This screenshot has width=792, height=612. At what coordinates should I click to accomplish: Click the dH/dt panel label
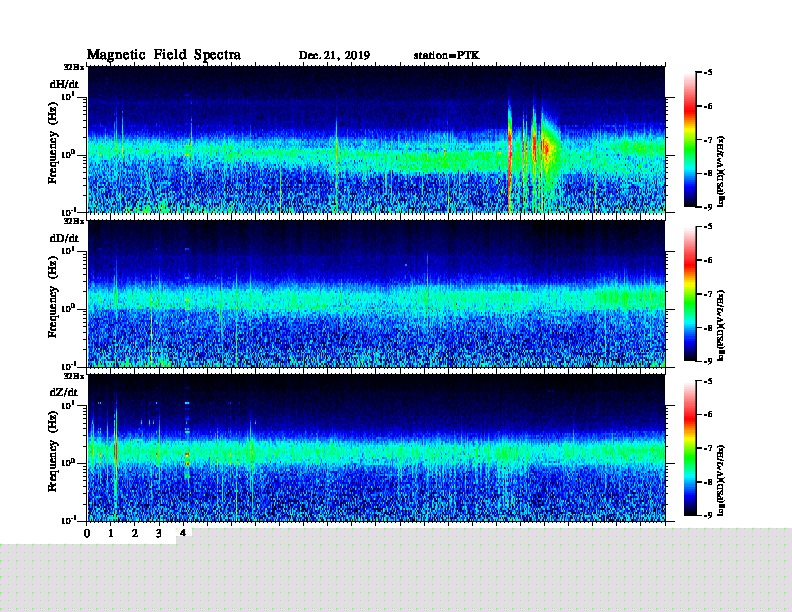[64, 84]
